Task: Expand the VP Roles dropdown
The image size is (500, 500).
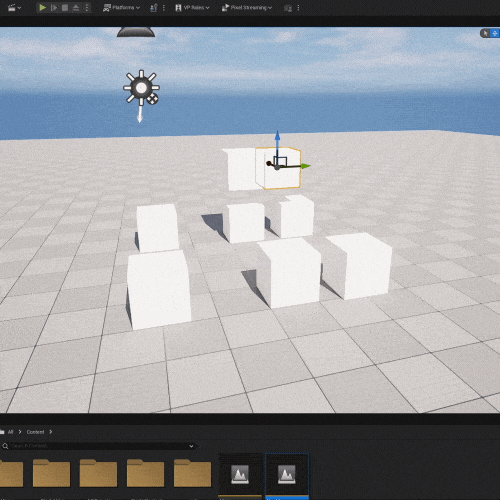Action: [192, 7]
